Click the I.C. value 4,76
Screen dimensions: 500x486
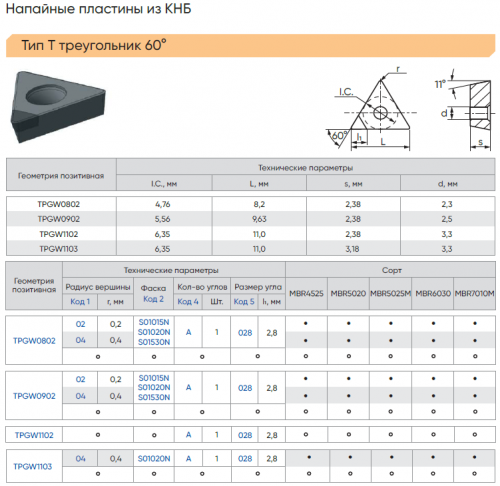163,204
